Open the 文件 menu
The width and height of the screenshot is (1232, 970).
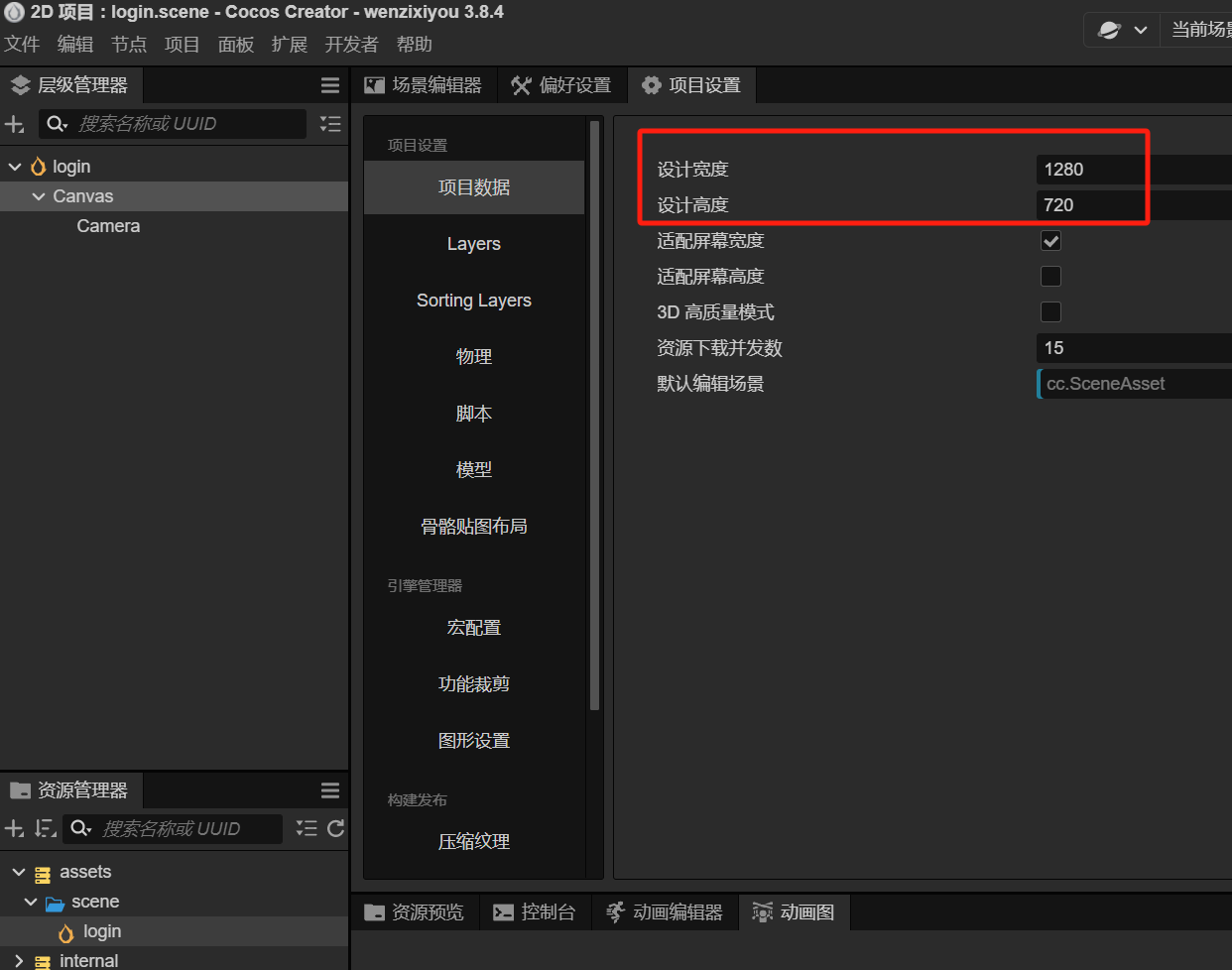(22, 45)
